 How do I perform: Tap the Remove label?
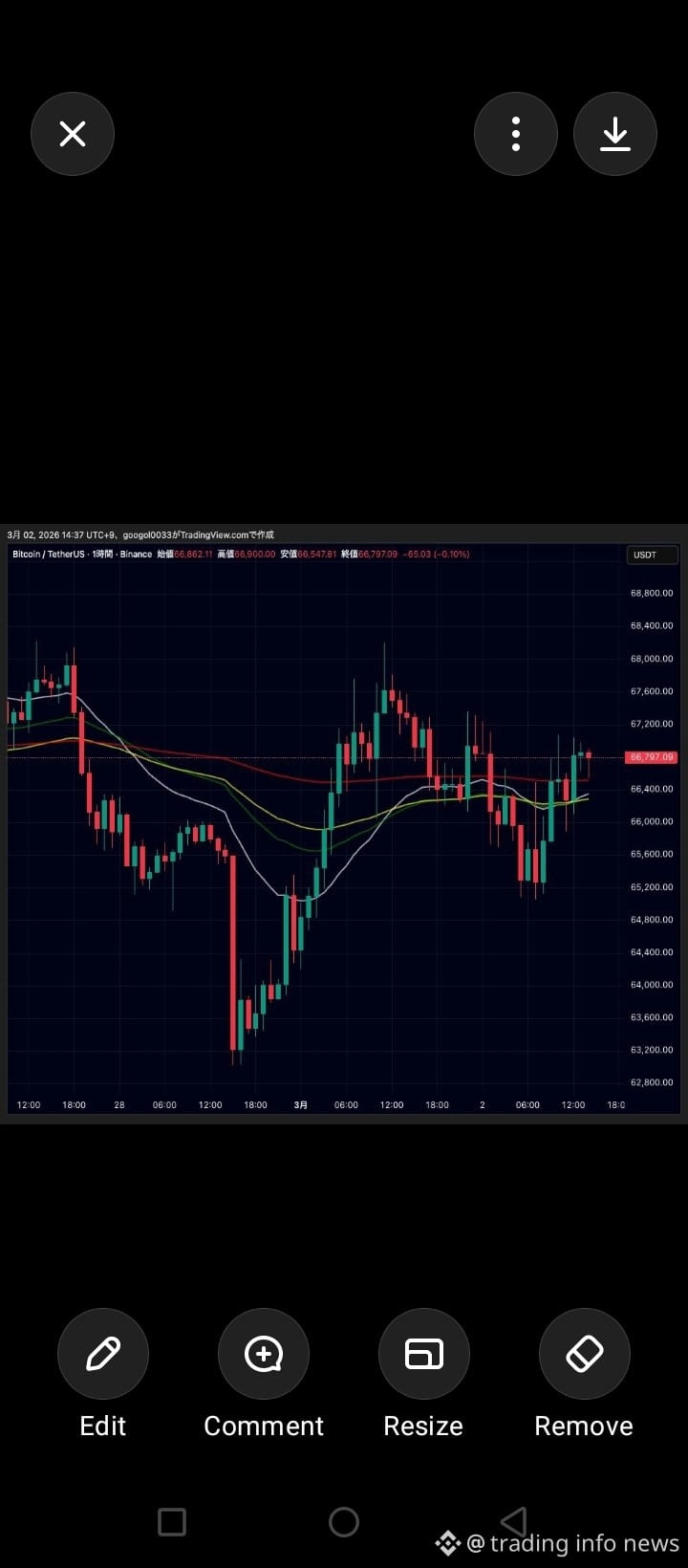pos(584,1426)
